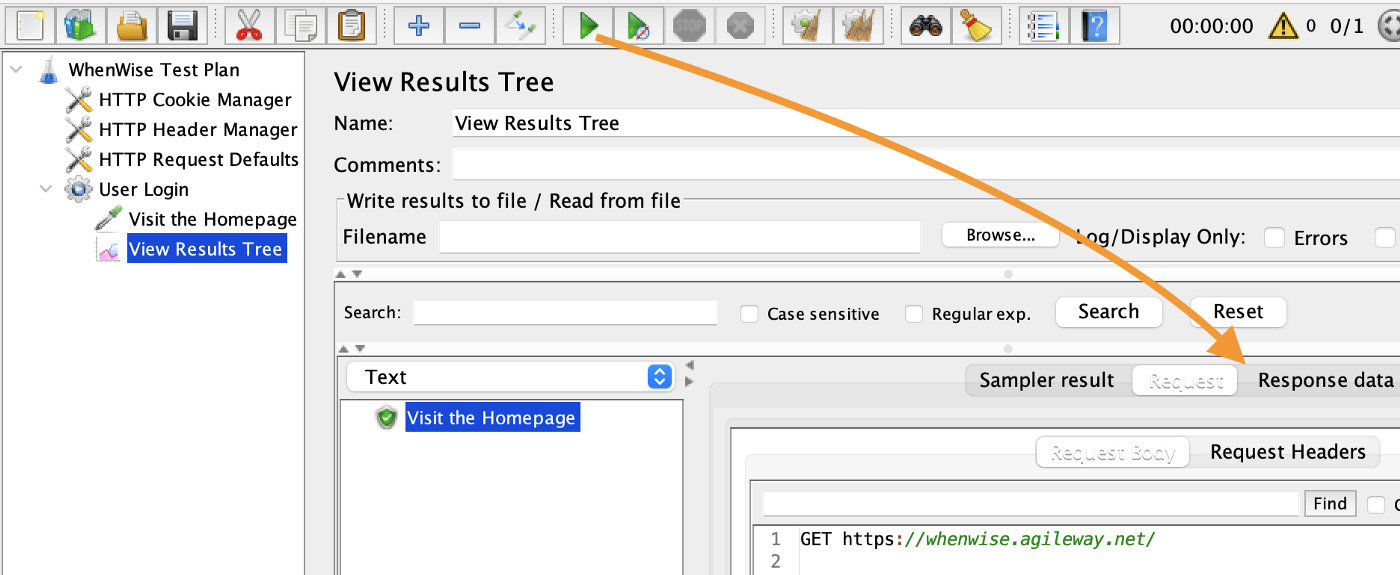The width and height of the screenshot is (1400, 575).
Task: Click the New test plan icon
Action: 28,25
